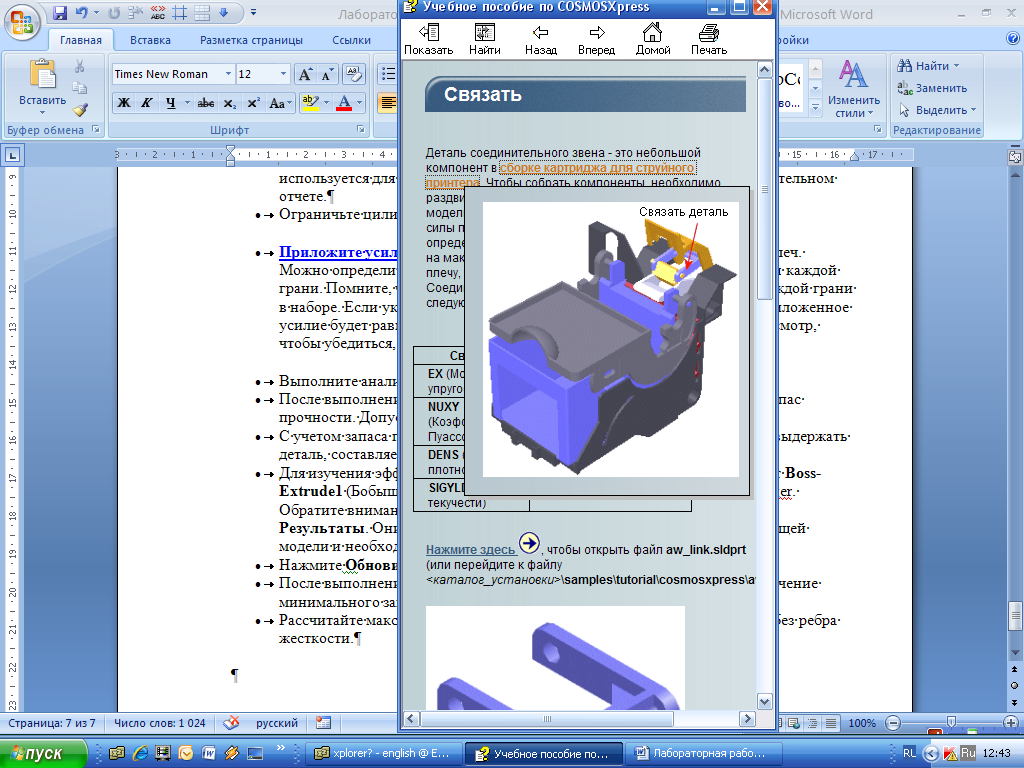Click the Find (Найти) icon in help toolbar

point(485,39)
